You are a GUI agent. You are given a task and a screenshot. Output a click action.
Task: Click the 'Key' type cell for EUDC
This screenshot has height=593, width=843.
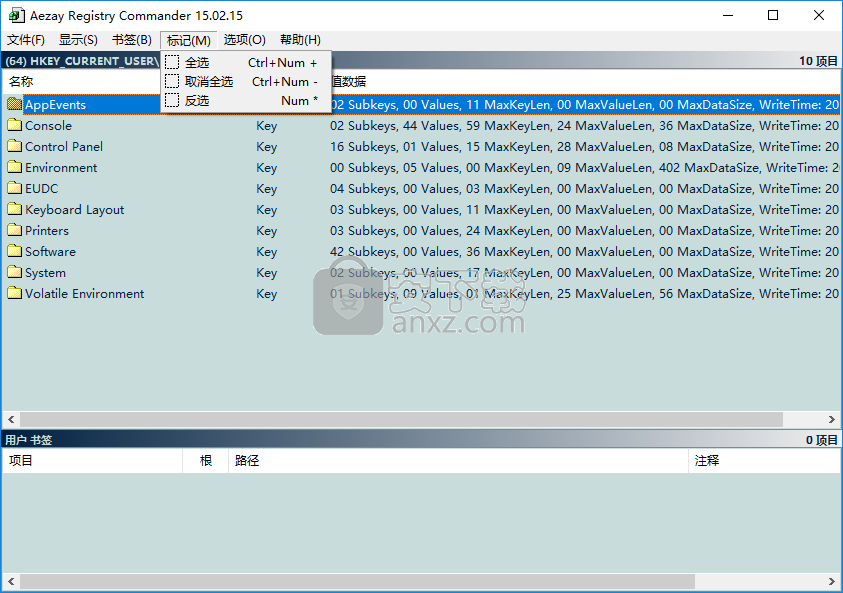pyautogui.click(x=267, y=188)
